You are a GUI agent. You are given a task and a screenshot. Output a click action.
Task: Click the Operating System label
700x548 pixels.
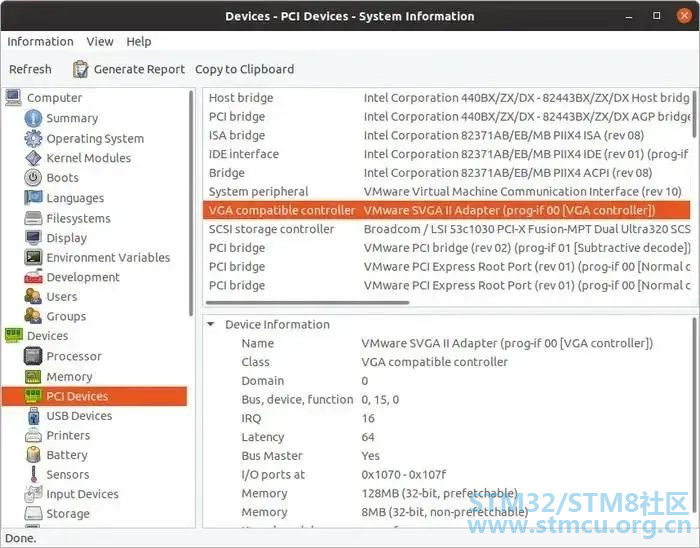click(95, 139)
